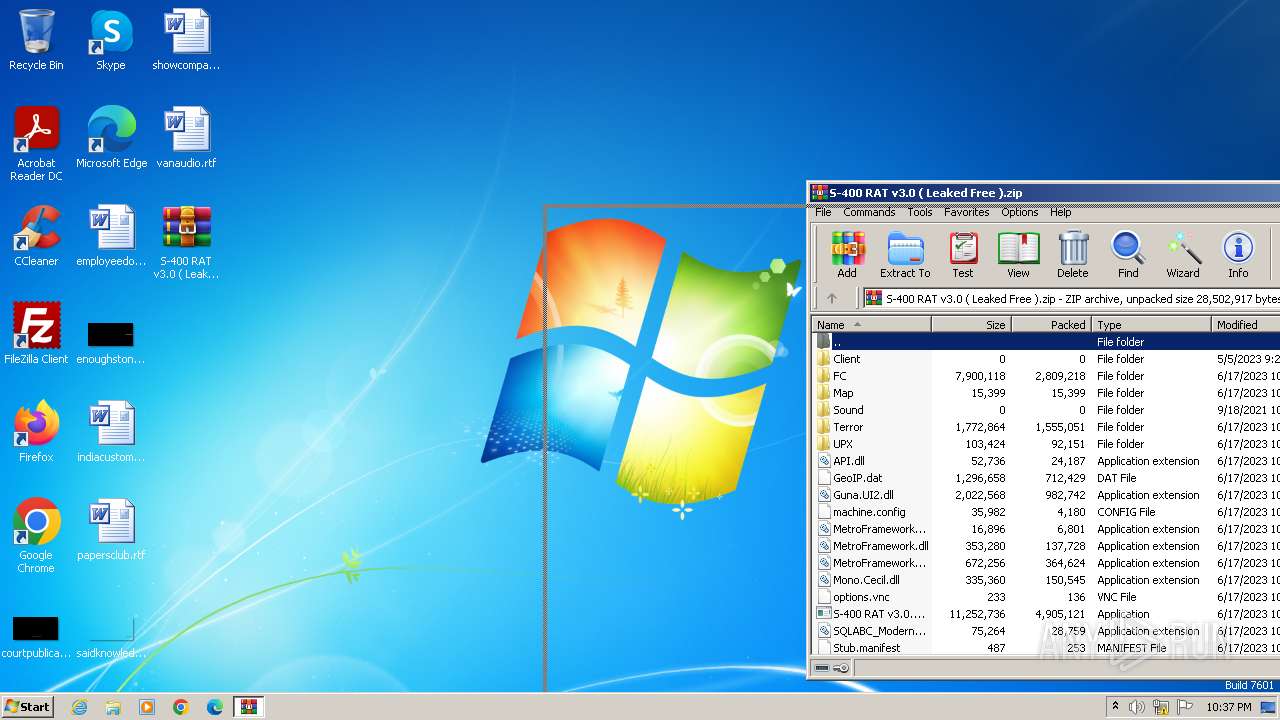Open Windows Explorer folder taskbar icon
Screen dimensions: 1280x720
[x=113, y=707]
